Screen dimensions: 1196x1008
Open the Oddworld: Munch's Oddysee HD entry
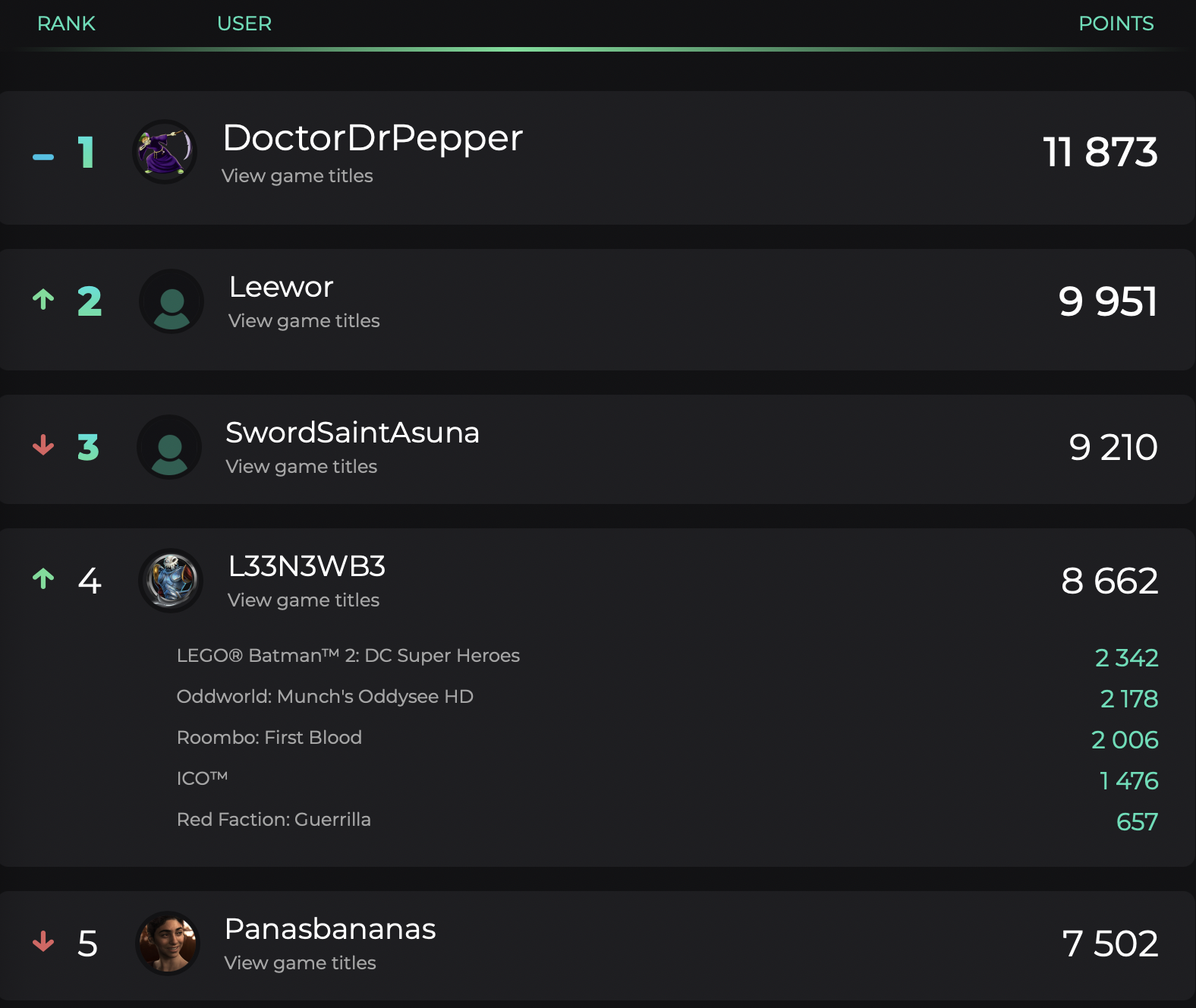(325, 697)
